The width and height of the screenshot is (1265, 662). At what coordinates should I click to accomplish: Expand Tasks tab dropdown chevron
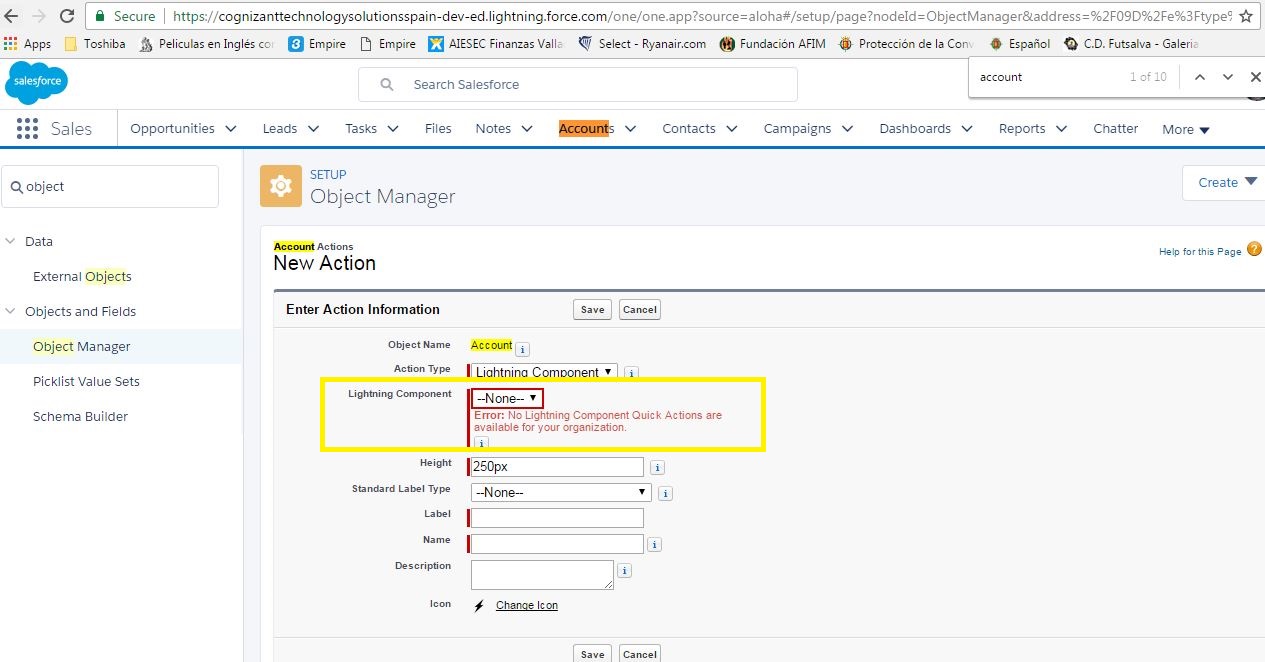tap(393, 129)
